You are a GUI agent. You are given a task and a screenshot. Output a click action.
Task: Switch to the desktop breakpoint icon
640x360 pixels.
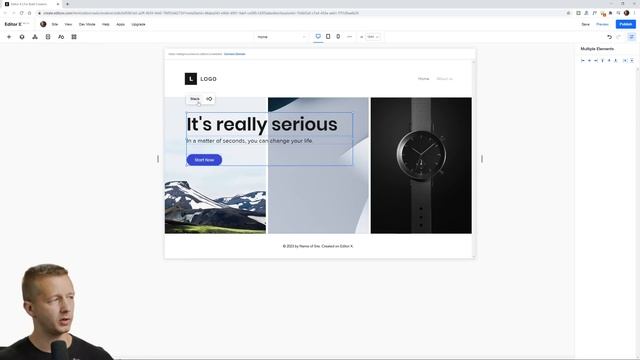pos(318,36)
